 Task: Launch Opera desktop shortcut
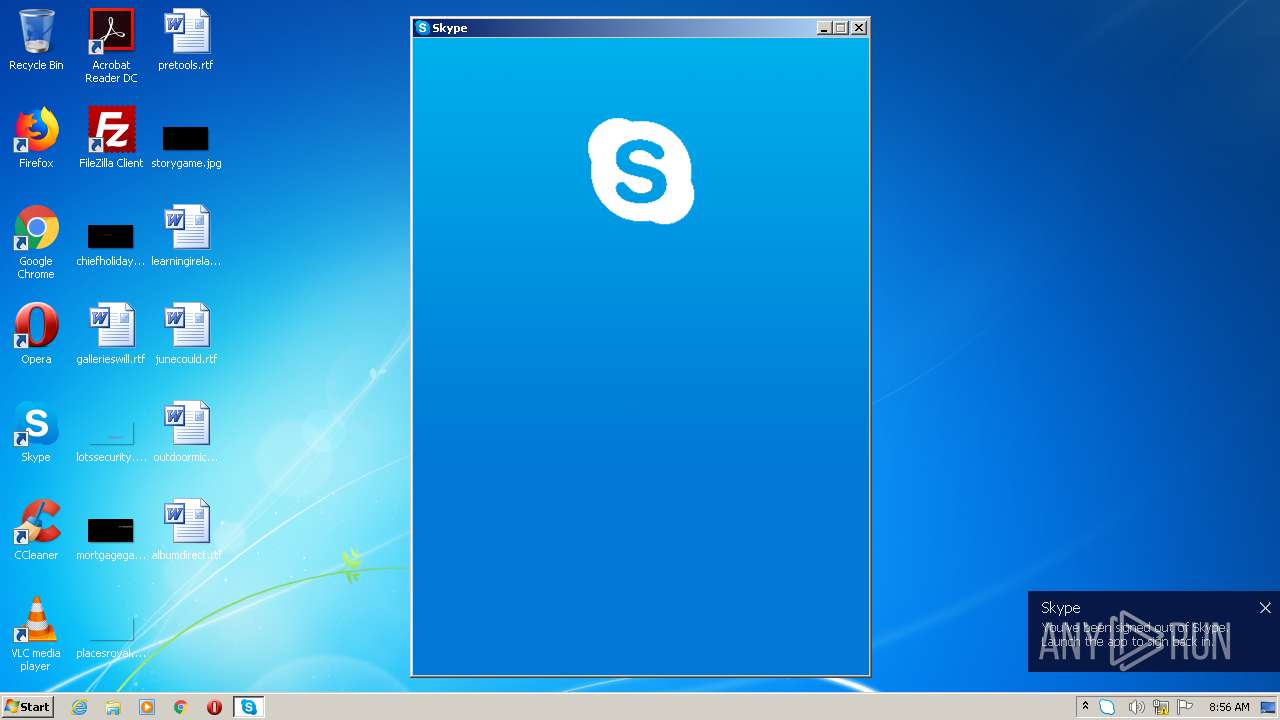[36, 334]
